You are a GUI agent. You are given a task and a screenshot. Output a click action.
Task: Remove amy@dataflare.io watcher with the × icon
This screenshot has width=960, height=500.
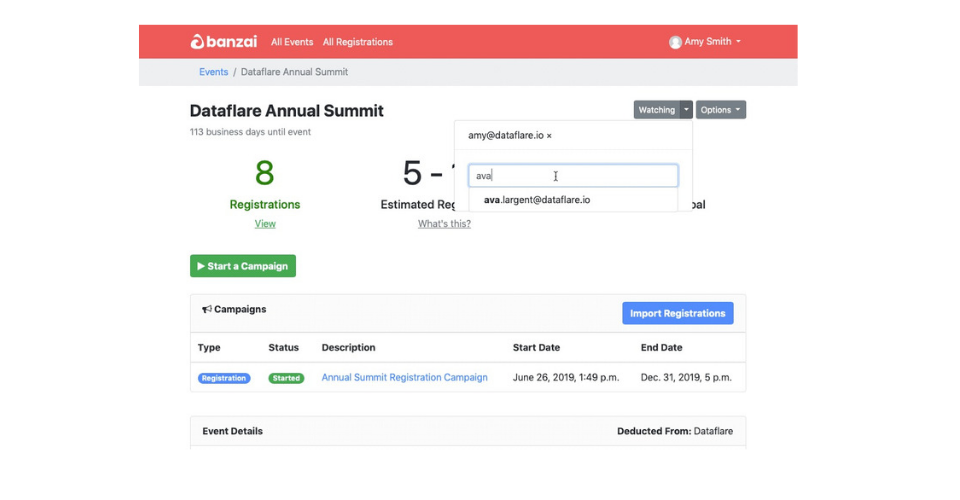point(549,135)
